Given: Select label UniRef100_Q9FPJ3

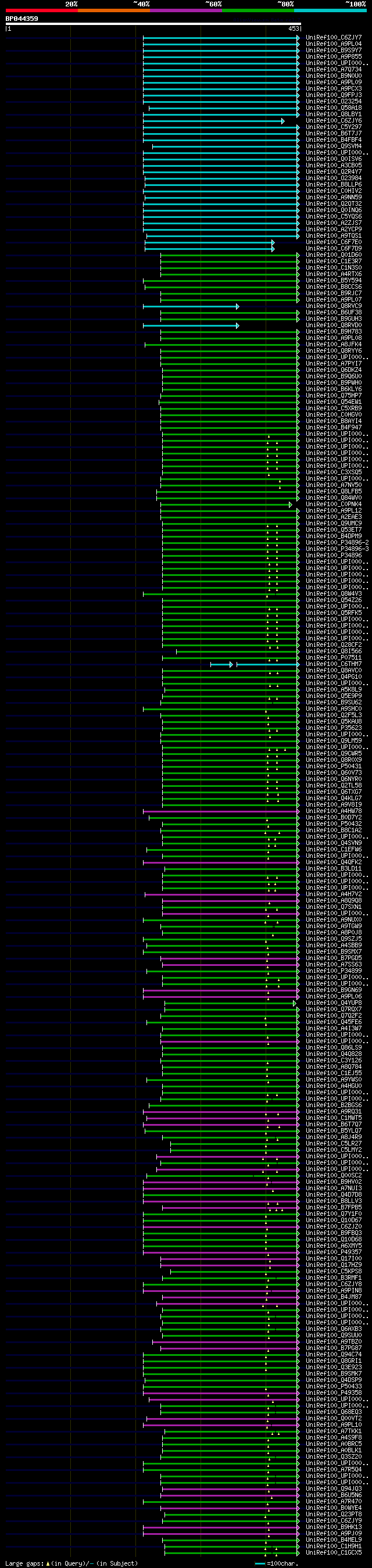Looking at the screenshot, I should 334,95.
